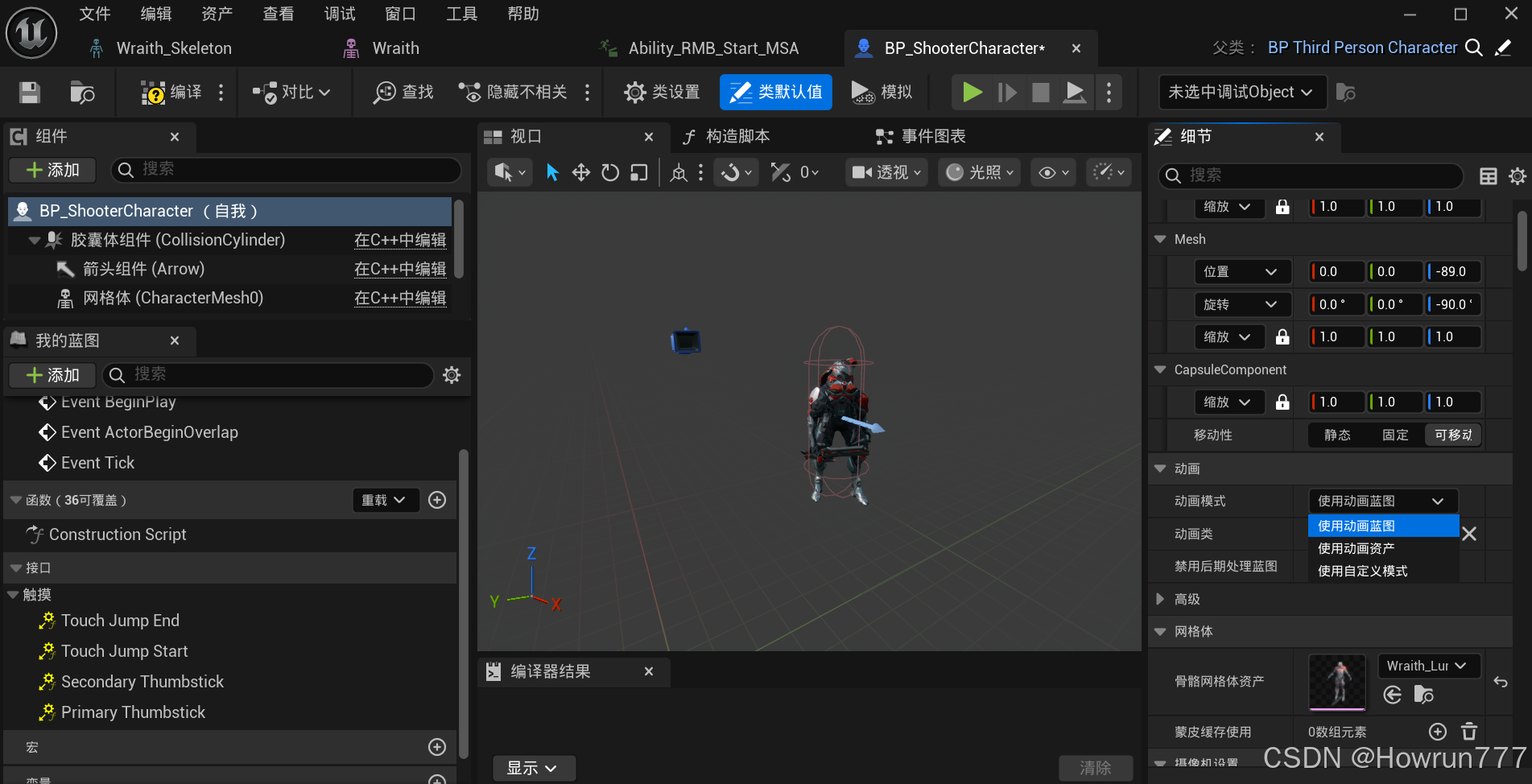1532x784 pixels.
Task: Set mobility to Movable (可移动)
Action: (1453, 435)
